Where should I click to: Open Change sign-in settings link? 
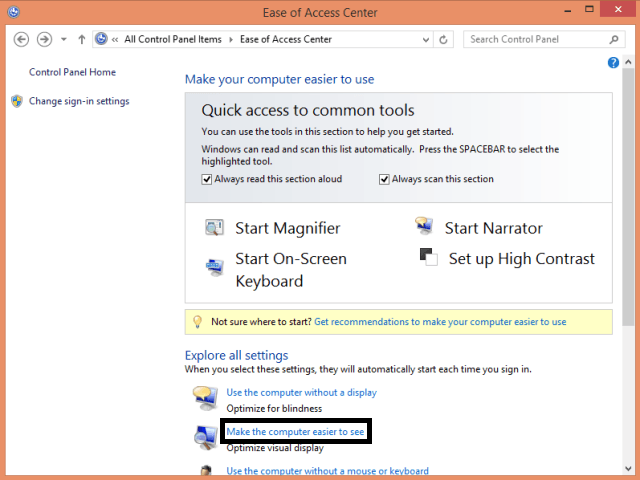79,101
